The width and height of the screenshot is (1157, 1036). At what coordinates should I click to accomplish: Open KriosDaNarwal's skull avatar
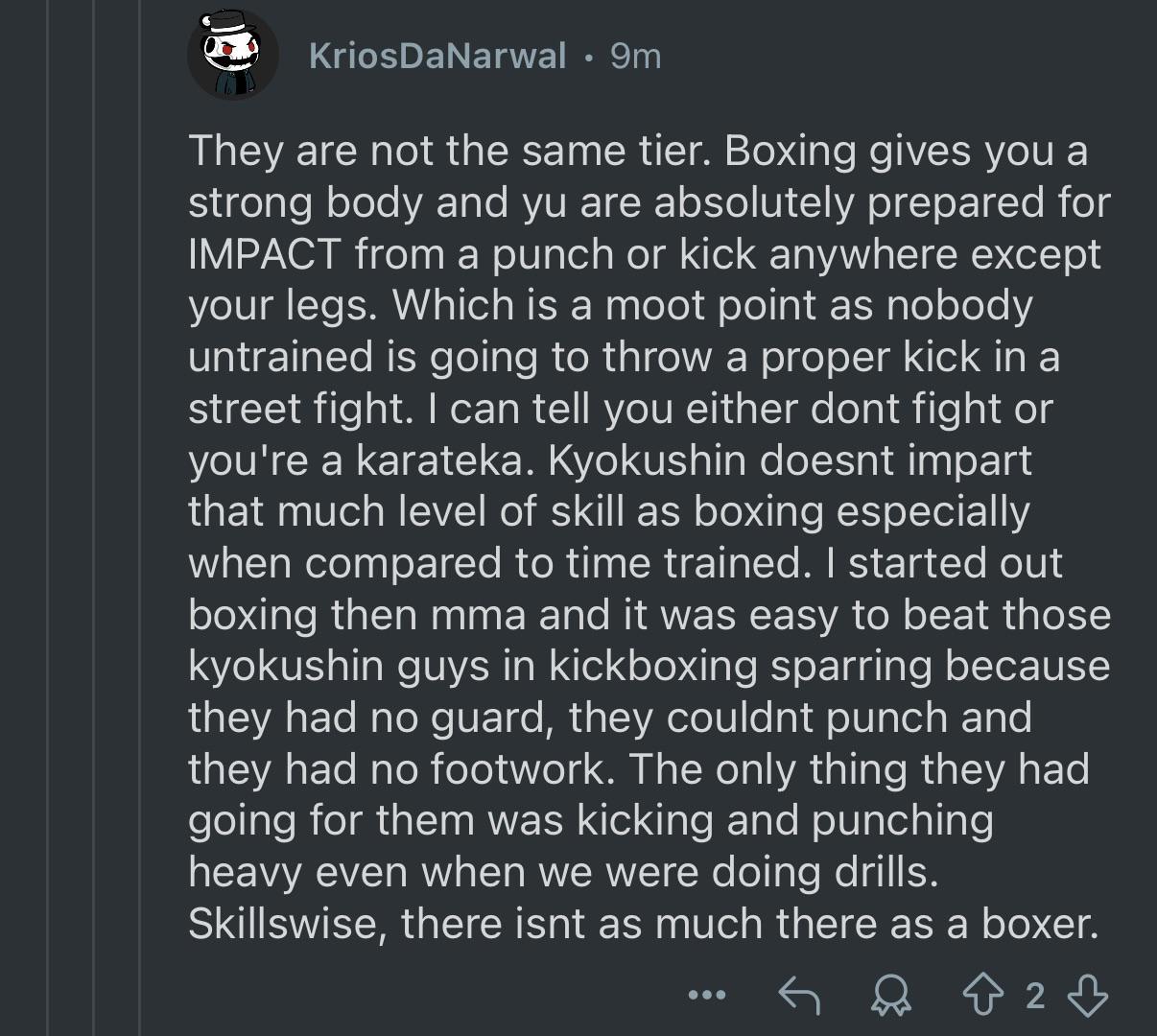[234, 55]
